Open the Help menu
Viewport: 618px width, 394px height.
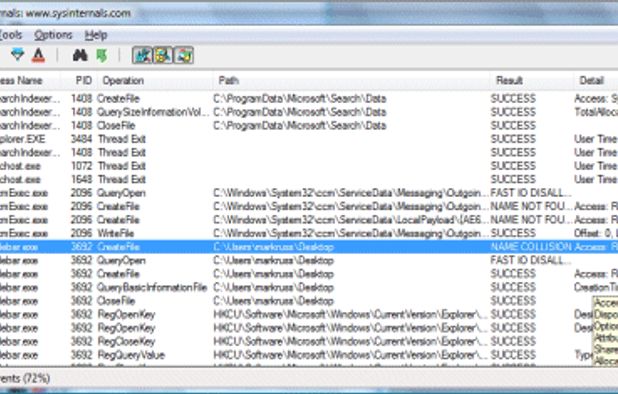coord(96,35)
